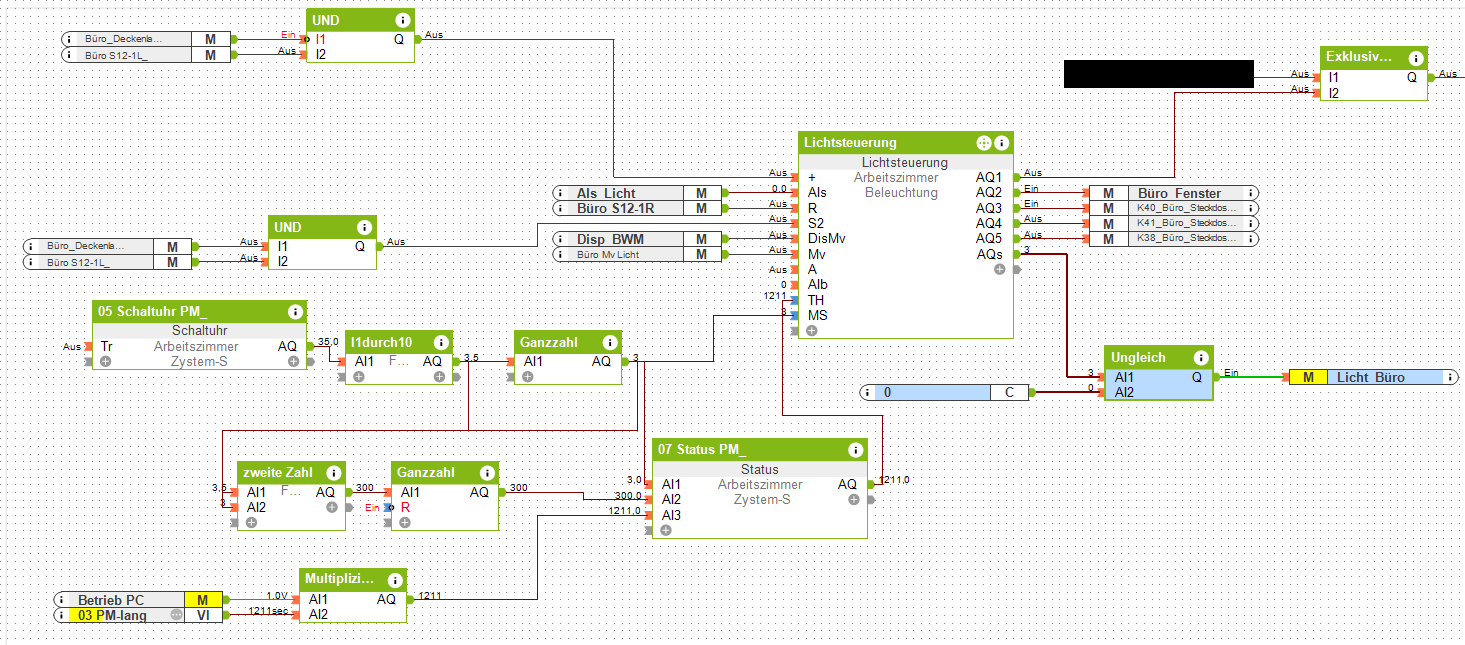Open info icon on the I1durch10 block
The image size is (1465, 645).
440,342
